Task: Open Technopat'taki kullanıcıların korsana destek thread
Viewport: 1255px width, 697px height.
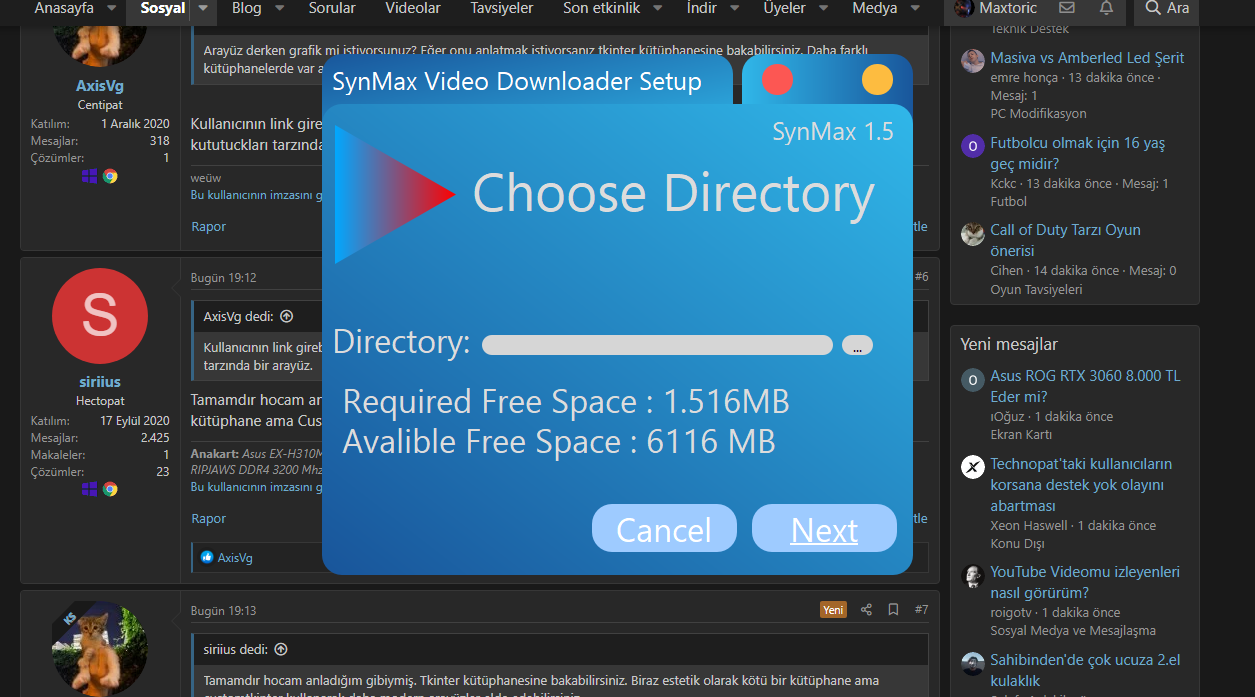Action: [1081, 484]
